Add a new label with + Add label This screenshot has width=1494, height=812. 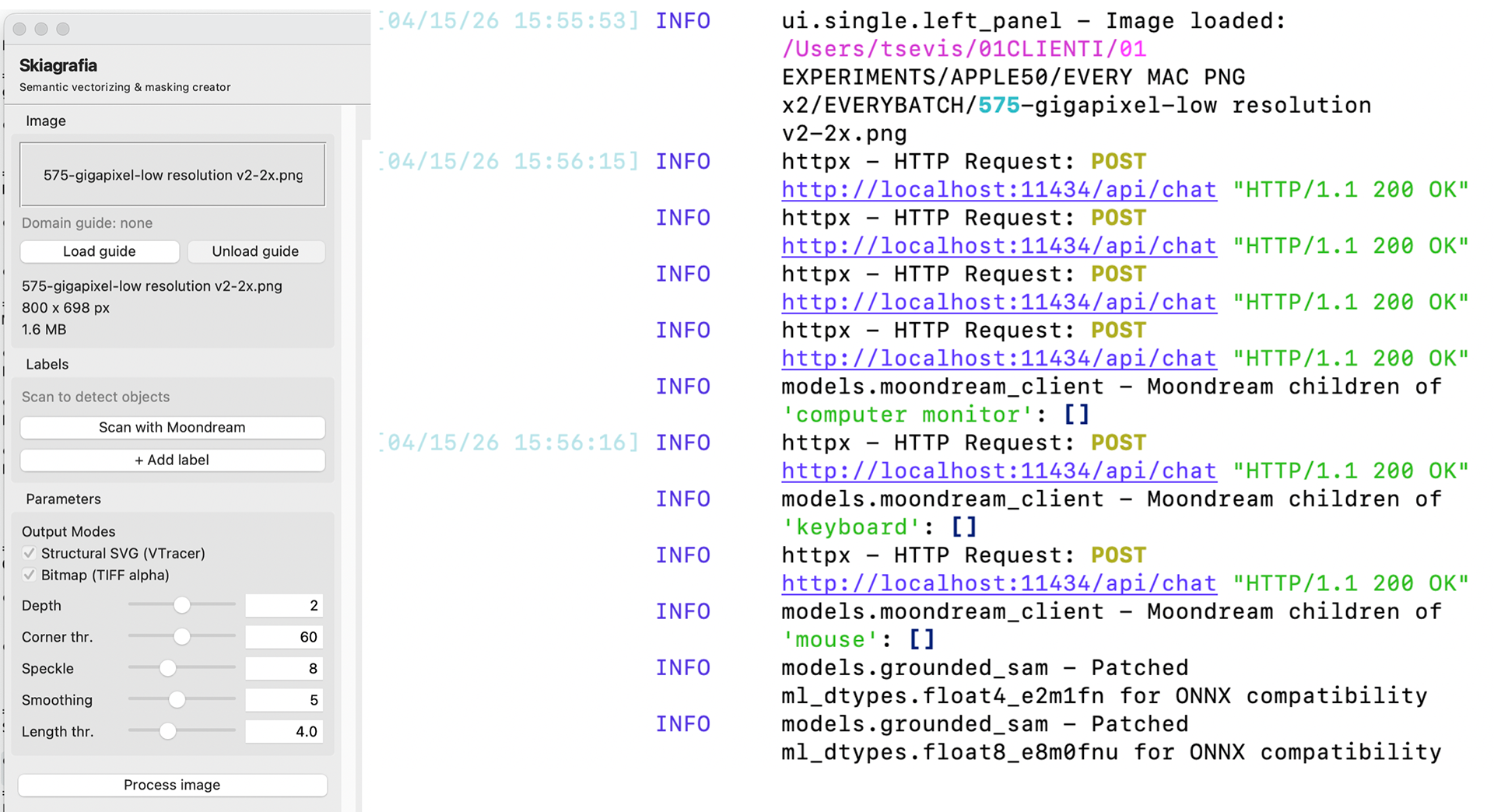[x=172, y=460]
